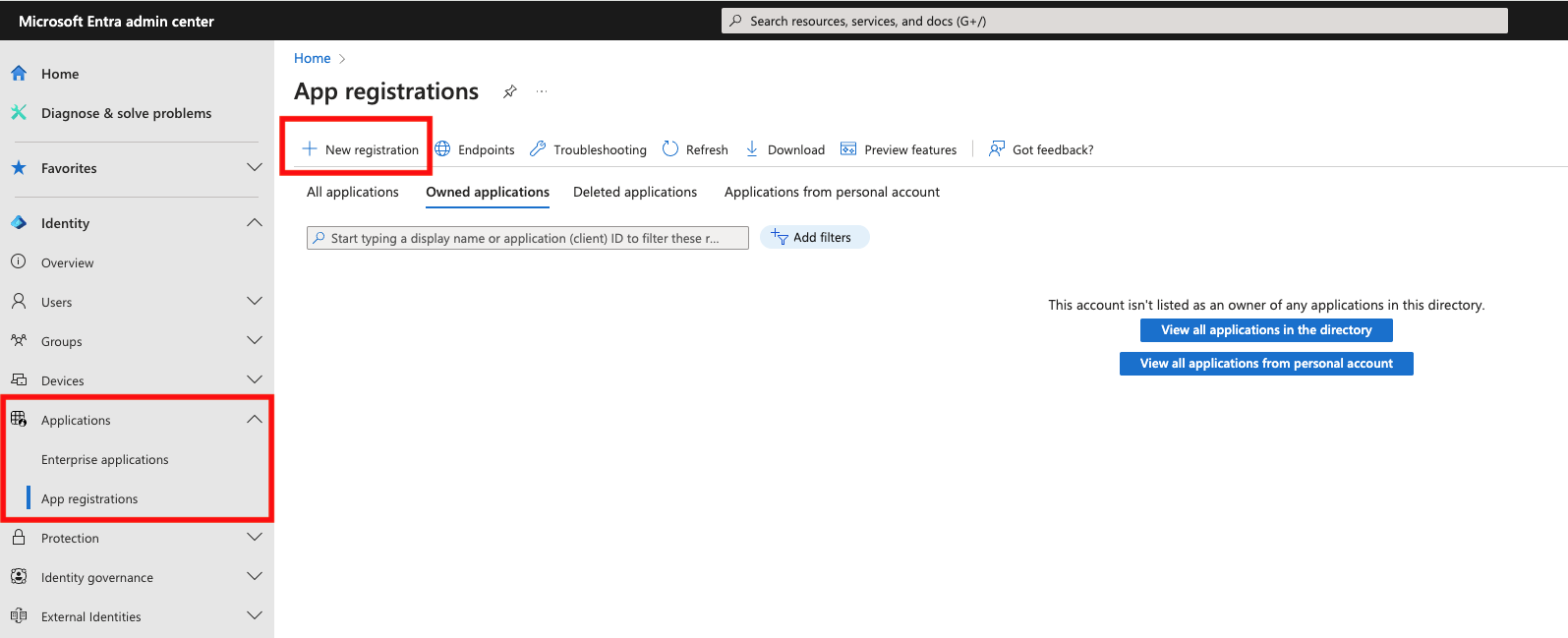This screenshot has height=638, width=1568.
Task: Expand the Favorites section chevron
Action: click(x=255, y=167)
